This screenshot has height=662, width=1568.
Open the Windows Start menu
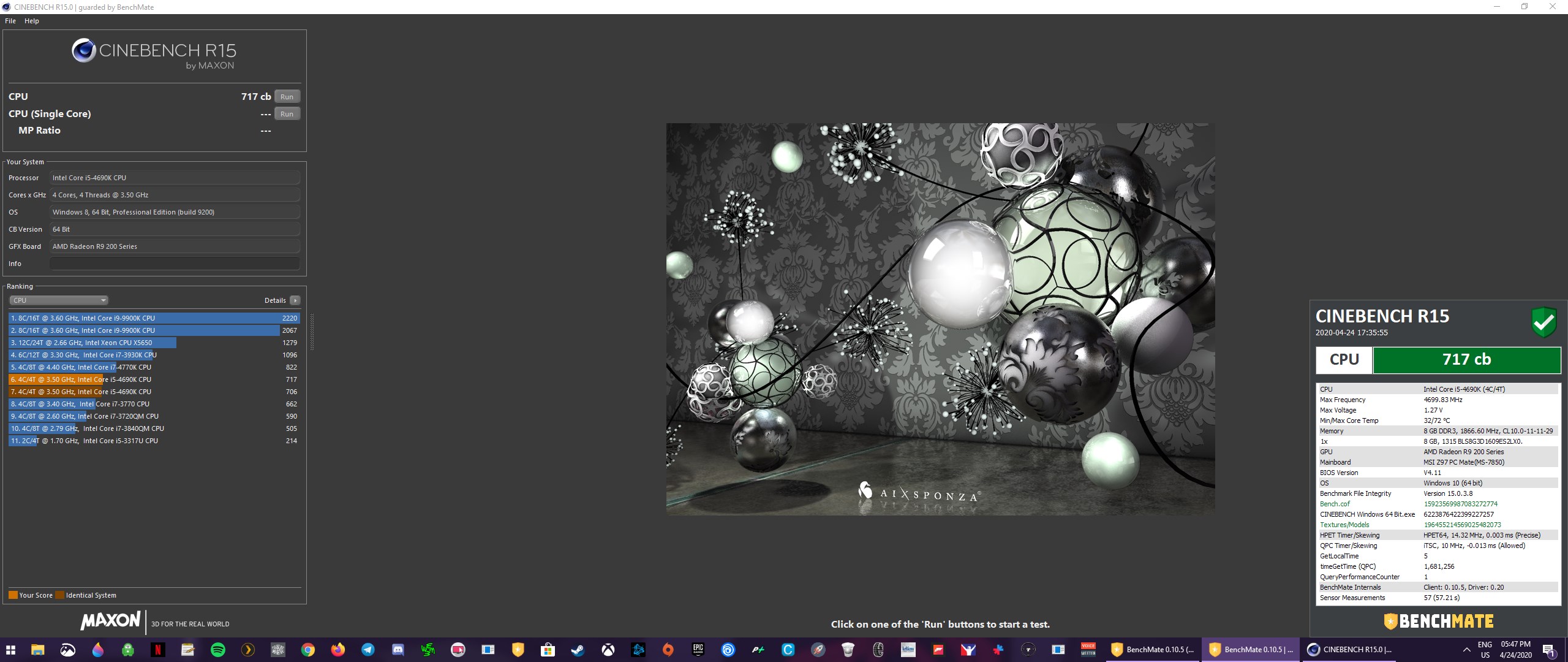pyautogui.click(x=10, y=650)
